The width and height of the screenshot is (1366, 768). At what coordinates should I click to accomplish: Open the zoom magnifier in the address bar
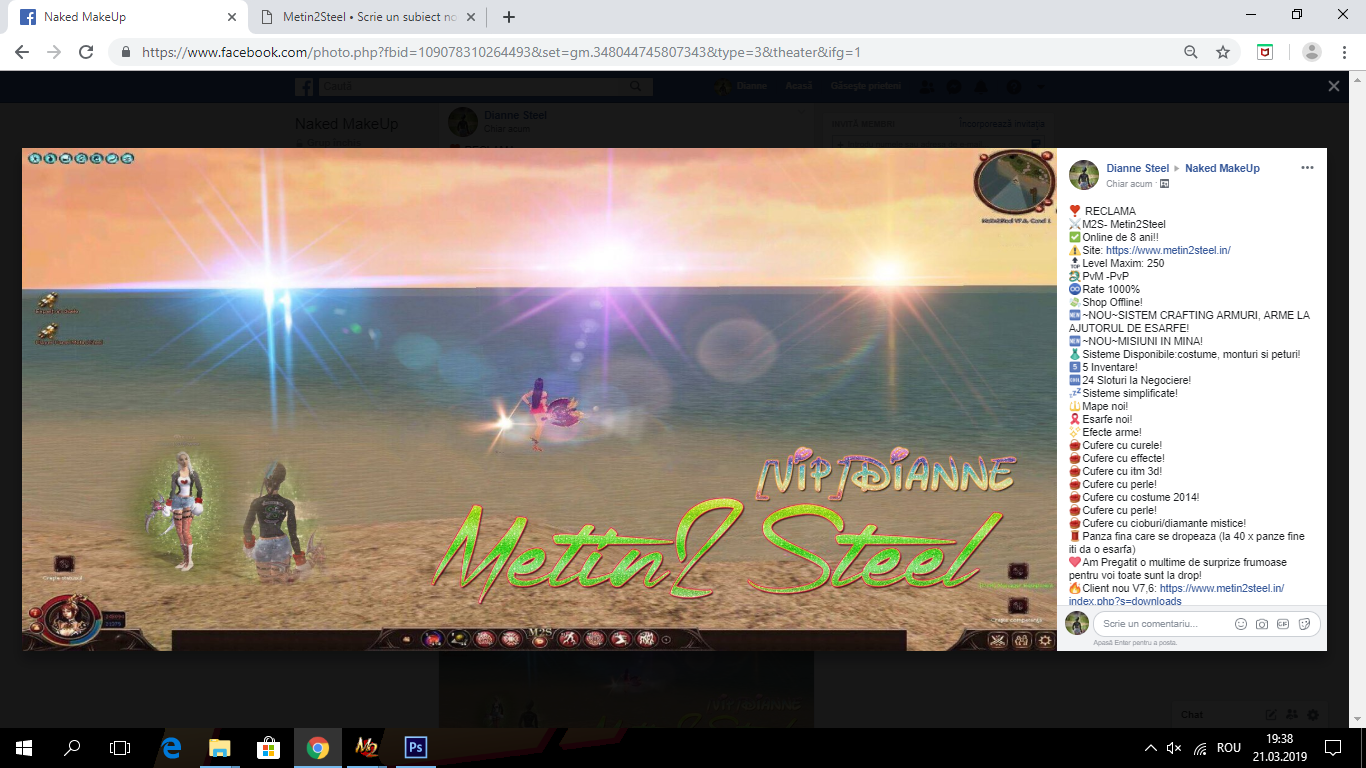[x=1190, y=52]
